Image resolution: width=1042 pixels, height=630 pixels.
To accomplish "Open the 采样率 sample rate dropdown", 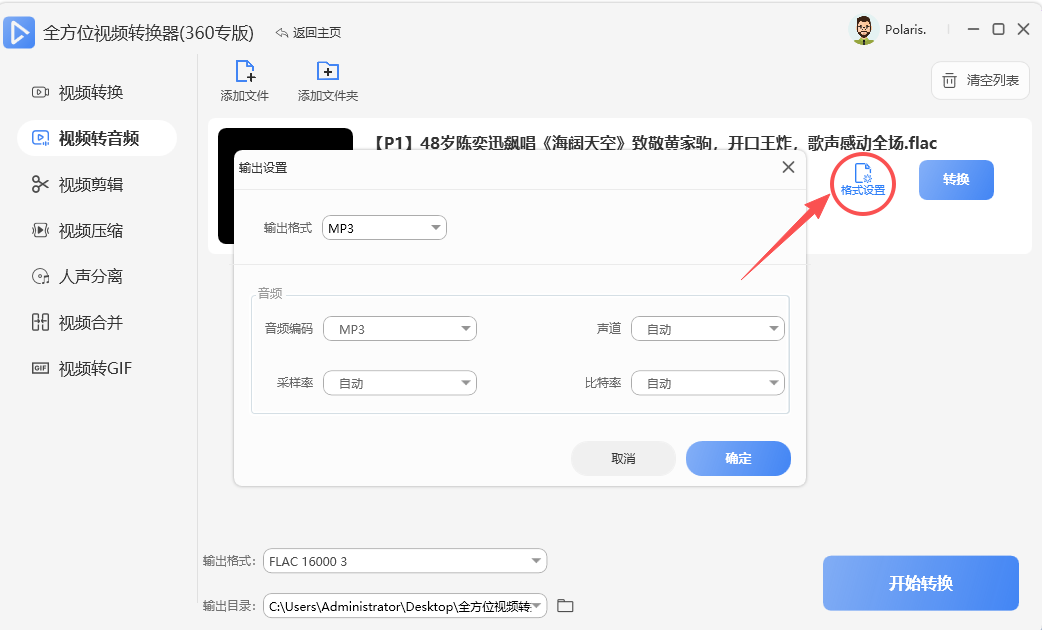I will [399, 382].
